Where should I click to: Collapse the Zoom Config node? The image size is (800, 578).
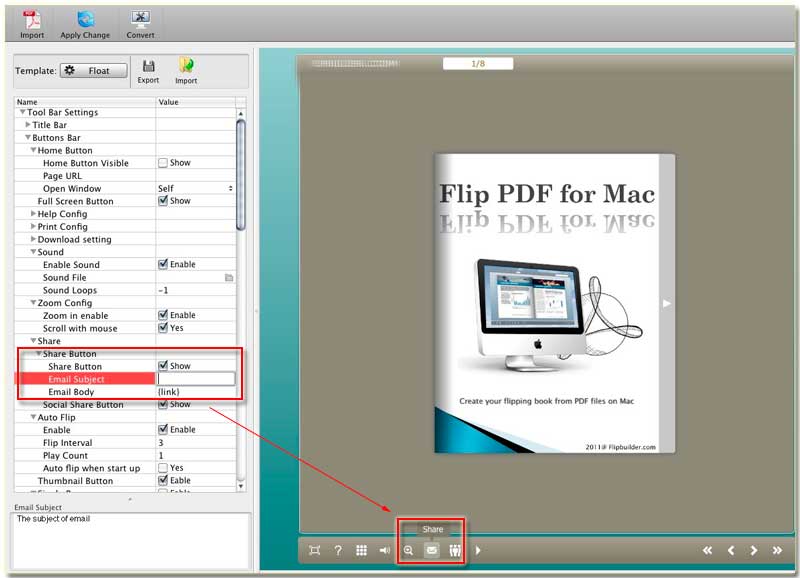pyautogui.click(x=33, y=303)
